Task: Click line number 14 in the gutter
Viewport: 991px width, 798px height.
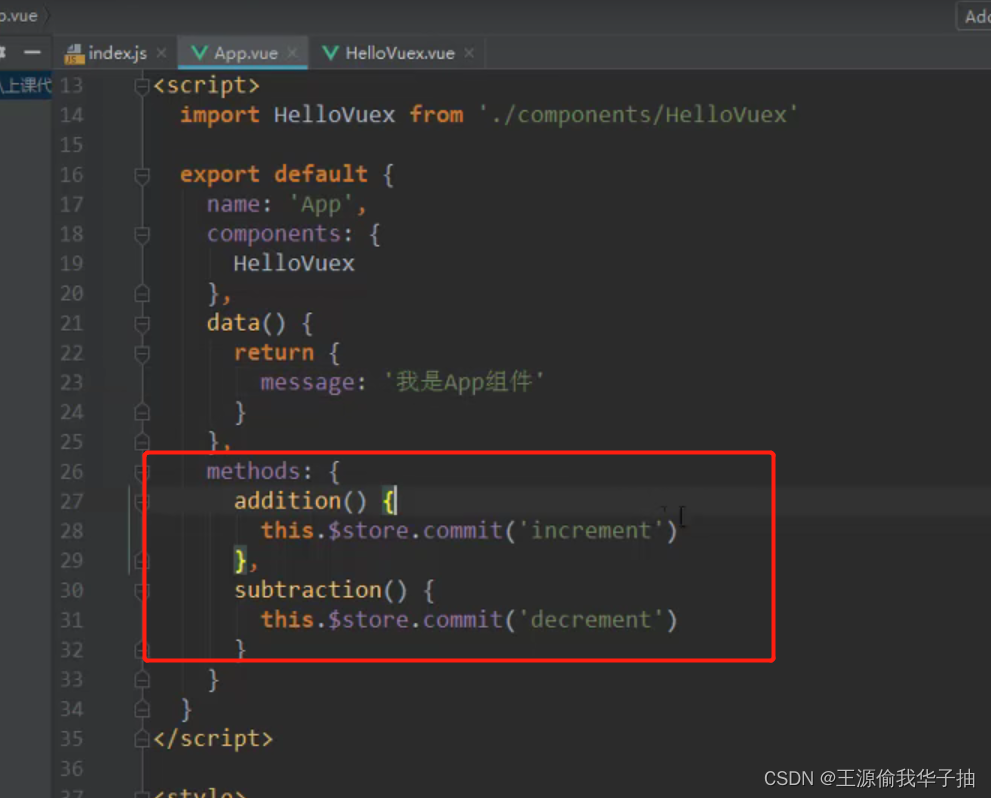Action: pyautogui.click(x=71, y=115)
